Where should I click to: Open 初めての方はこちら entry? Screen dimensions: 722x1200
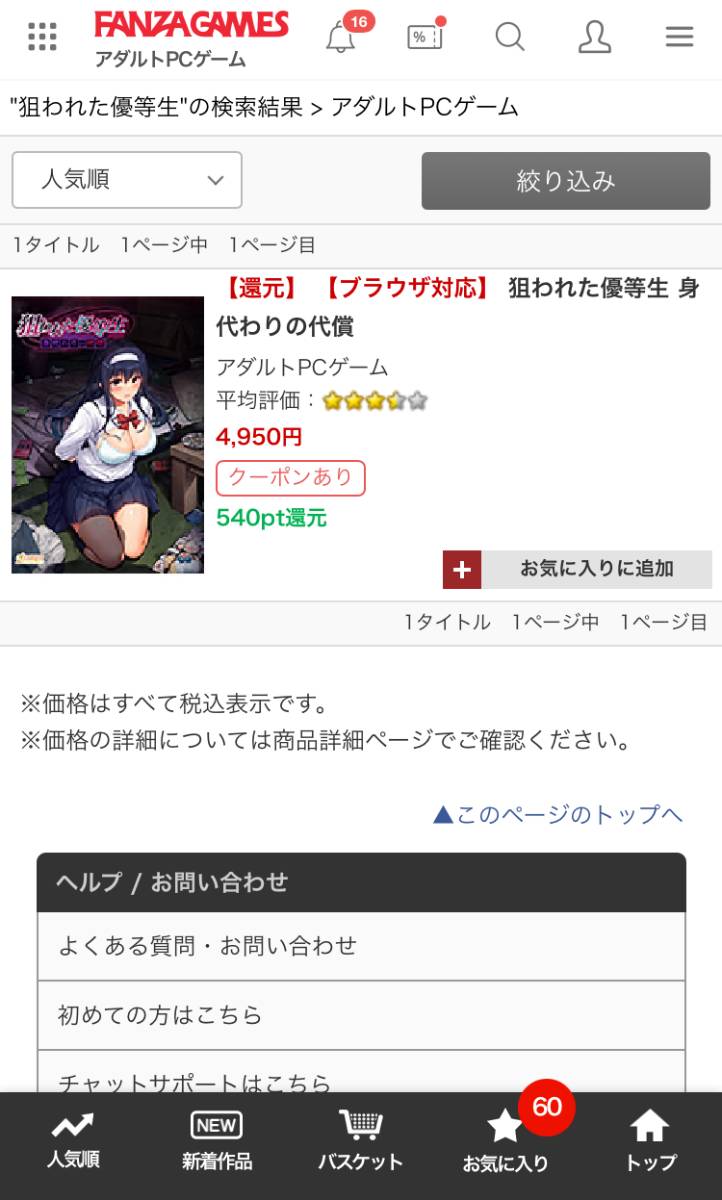[361, 1015]
